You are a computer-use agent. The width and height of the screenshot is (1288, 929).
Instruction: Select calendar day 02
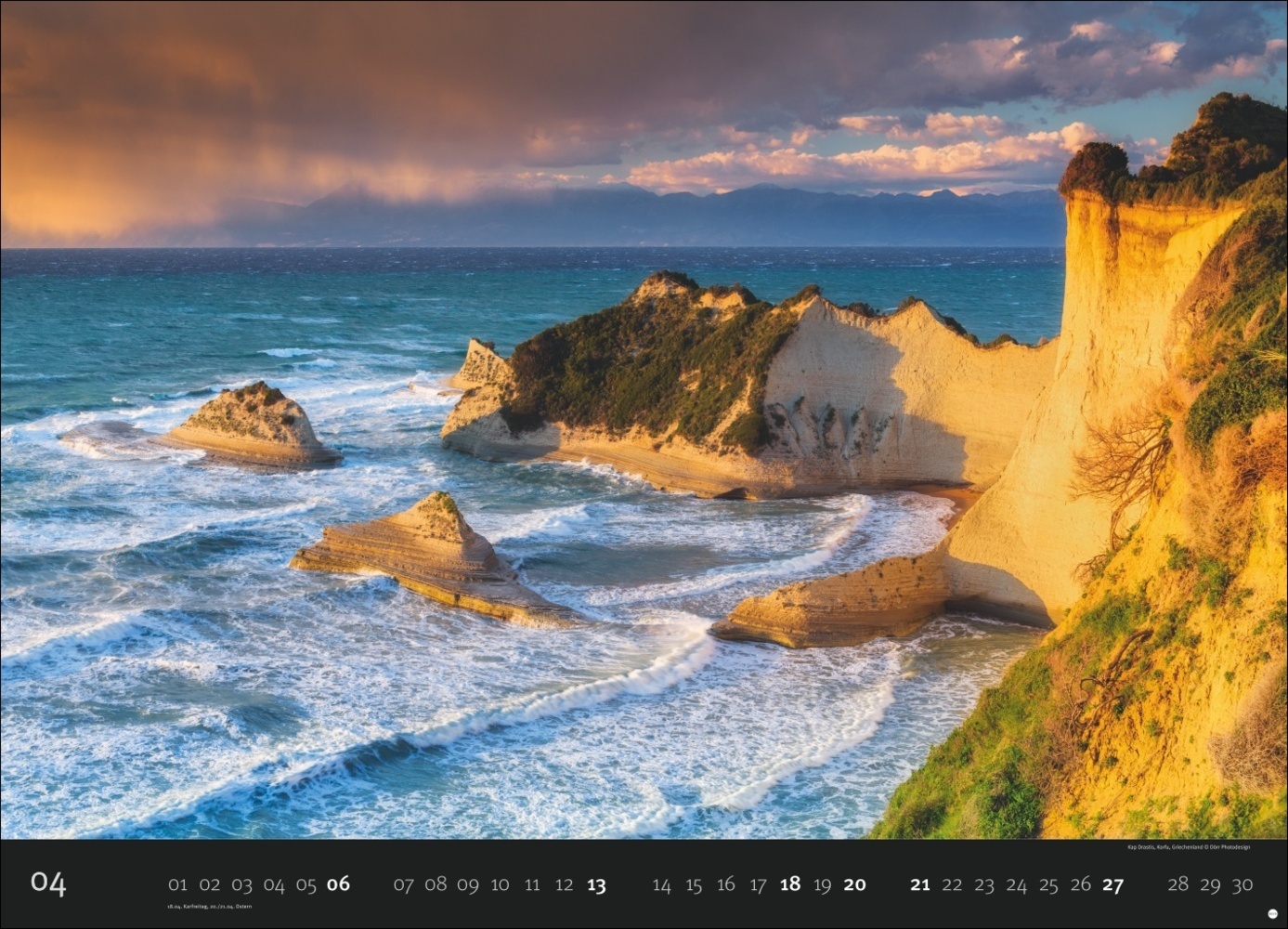pos(210,885)
